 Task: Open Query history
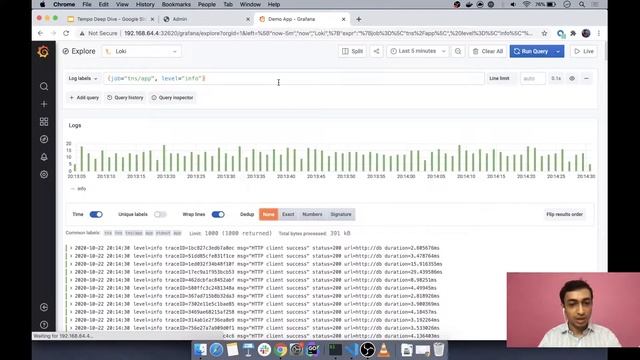coord(125,98)
